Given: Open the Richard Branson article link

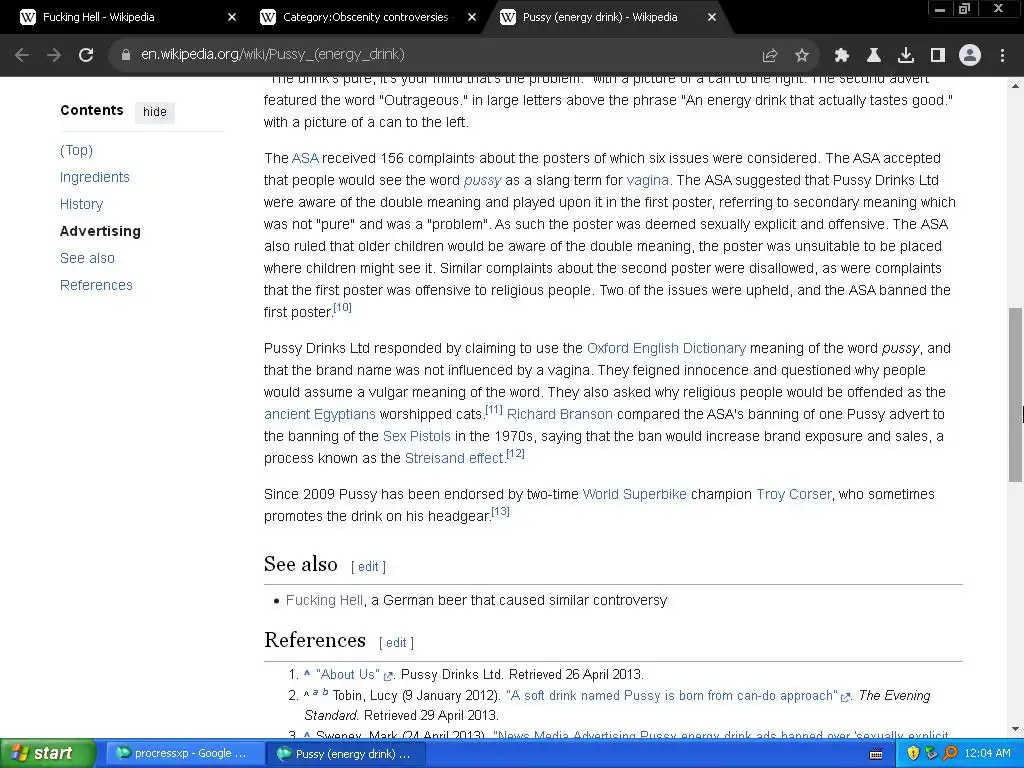Looking at the screenshot, I should [x=560, y=414].
